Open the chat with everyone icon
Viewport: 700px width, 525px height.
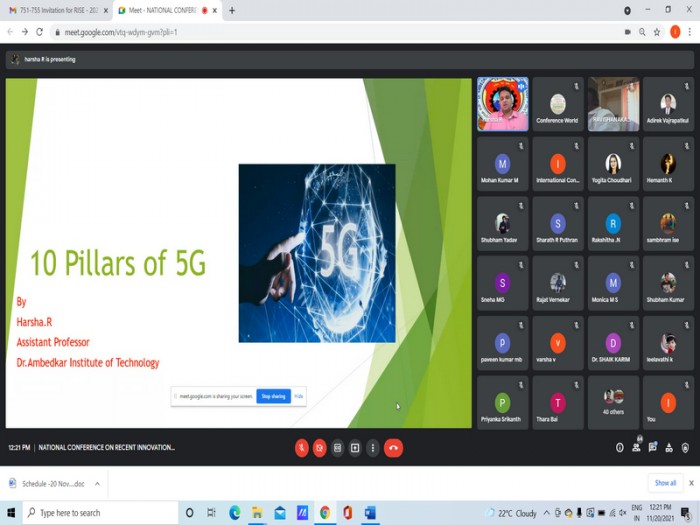[x=653, y=447]
